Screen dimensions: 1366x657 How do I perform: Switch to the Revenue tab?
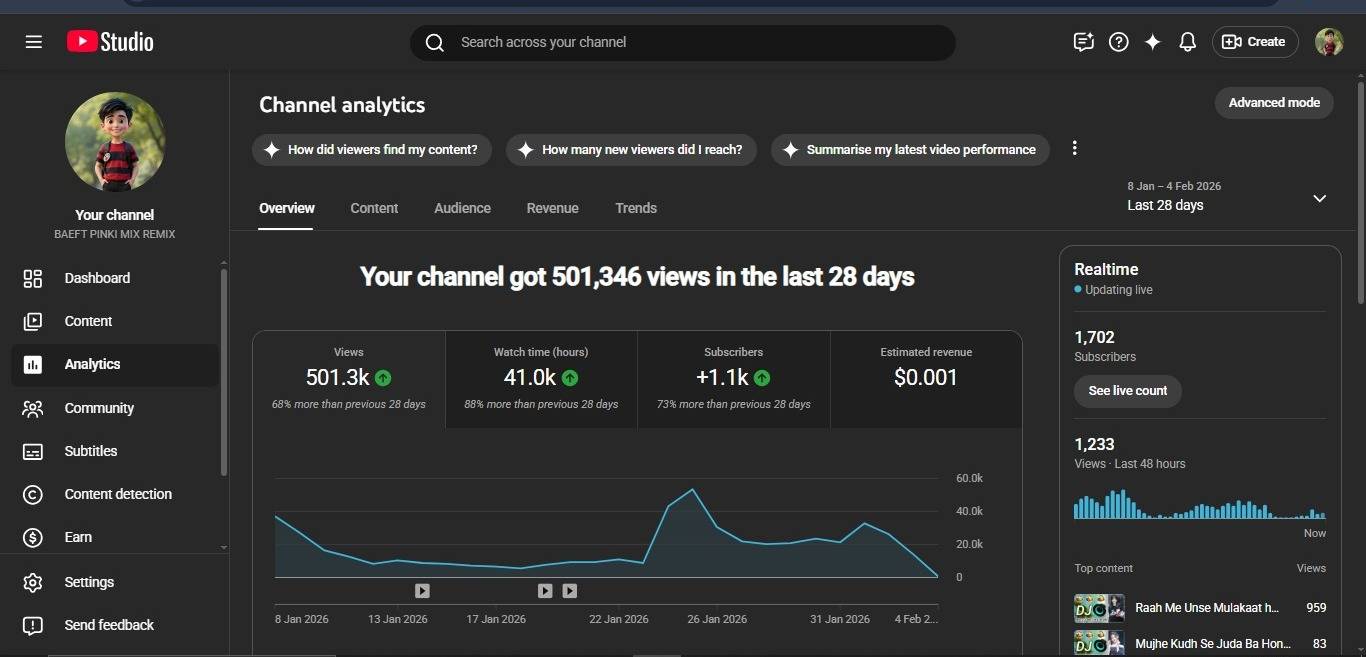point(552,208)
